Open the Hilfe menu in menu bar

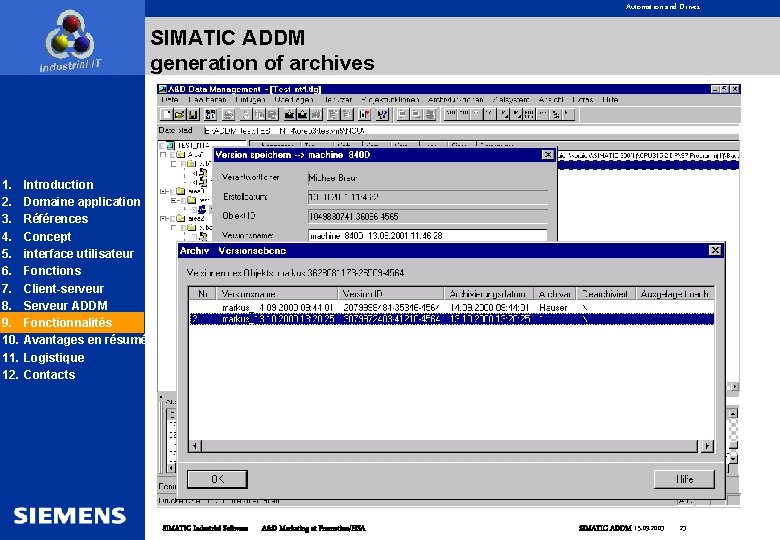(610, 99)
